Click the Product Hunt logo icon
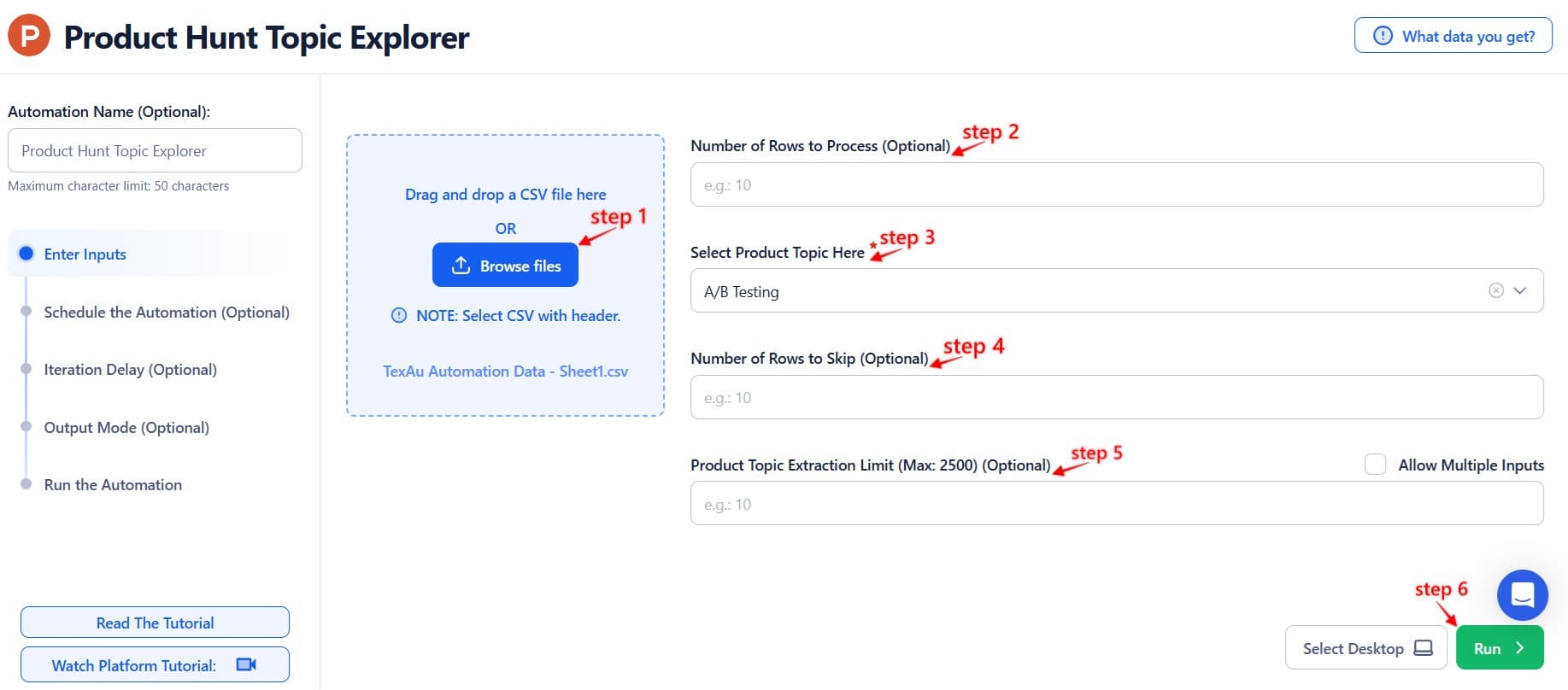Image resolution: width=1568 pixels, height=690 pixels. [28, 36]
